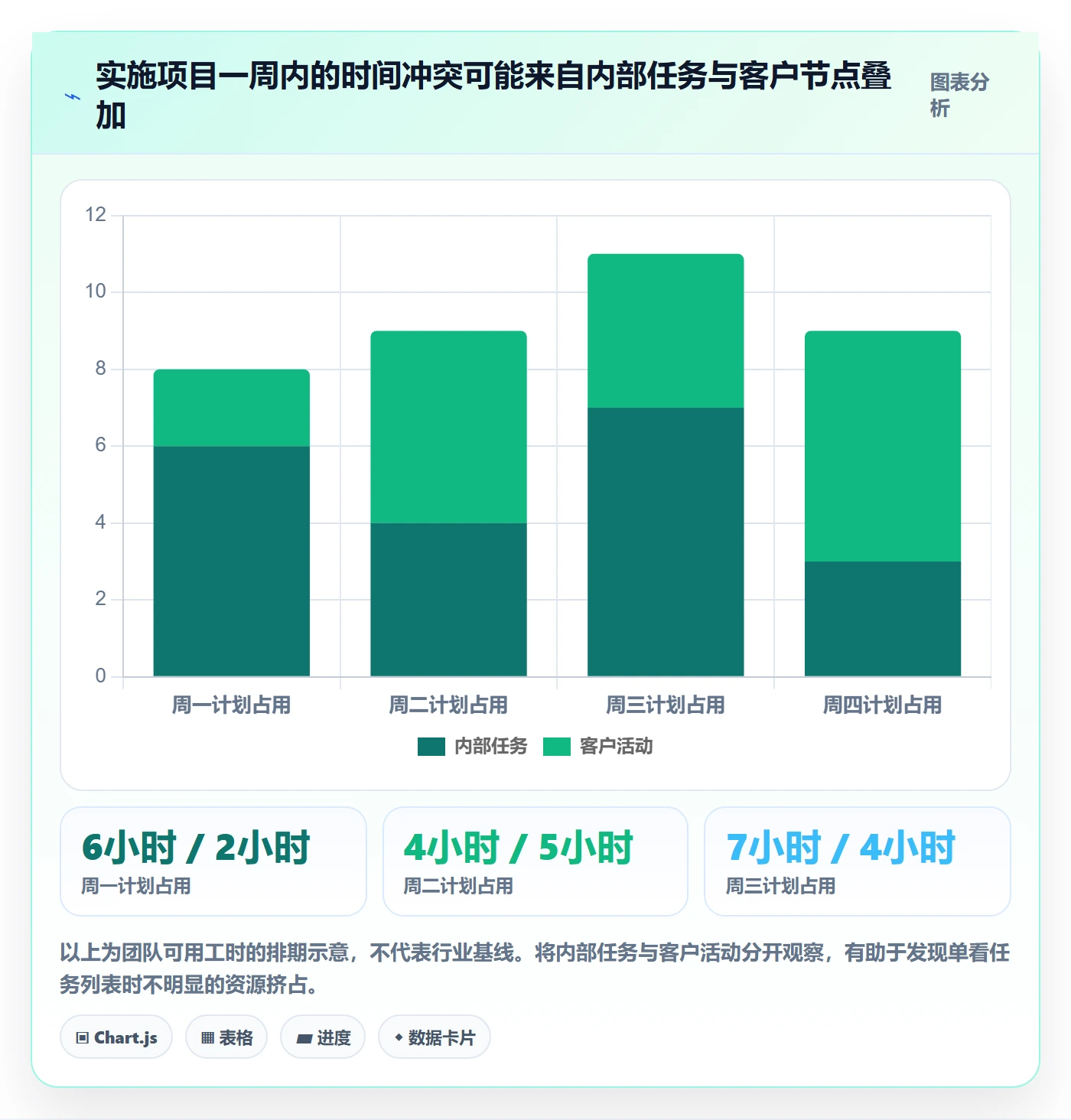Select the 4小时 / 5小时 data card
Image resolution: width=1071 pixels, height=1120 pixels.
coord(535,861)
